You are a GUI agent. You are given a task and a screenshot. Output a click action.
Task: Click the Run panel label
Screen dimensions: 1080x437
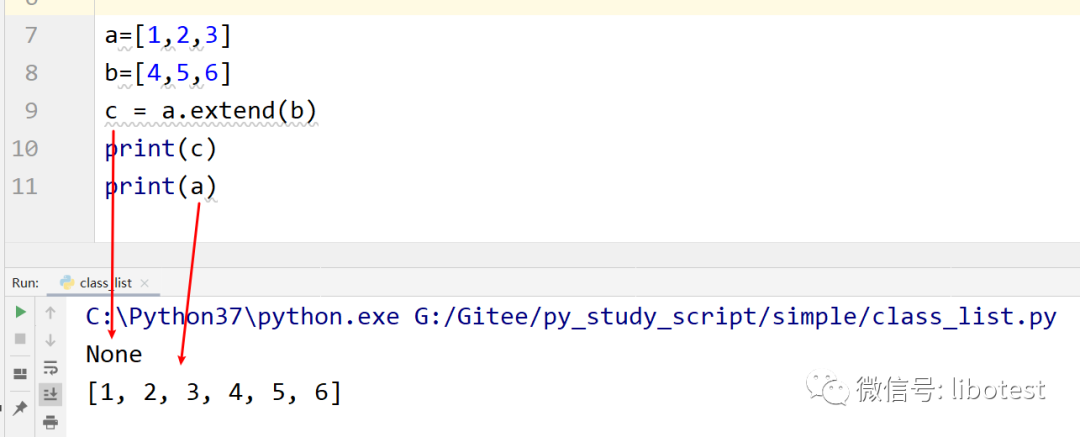[25, 283]
